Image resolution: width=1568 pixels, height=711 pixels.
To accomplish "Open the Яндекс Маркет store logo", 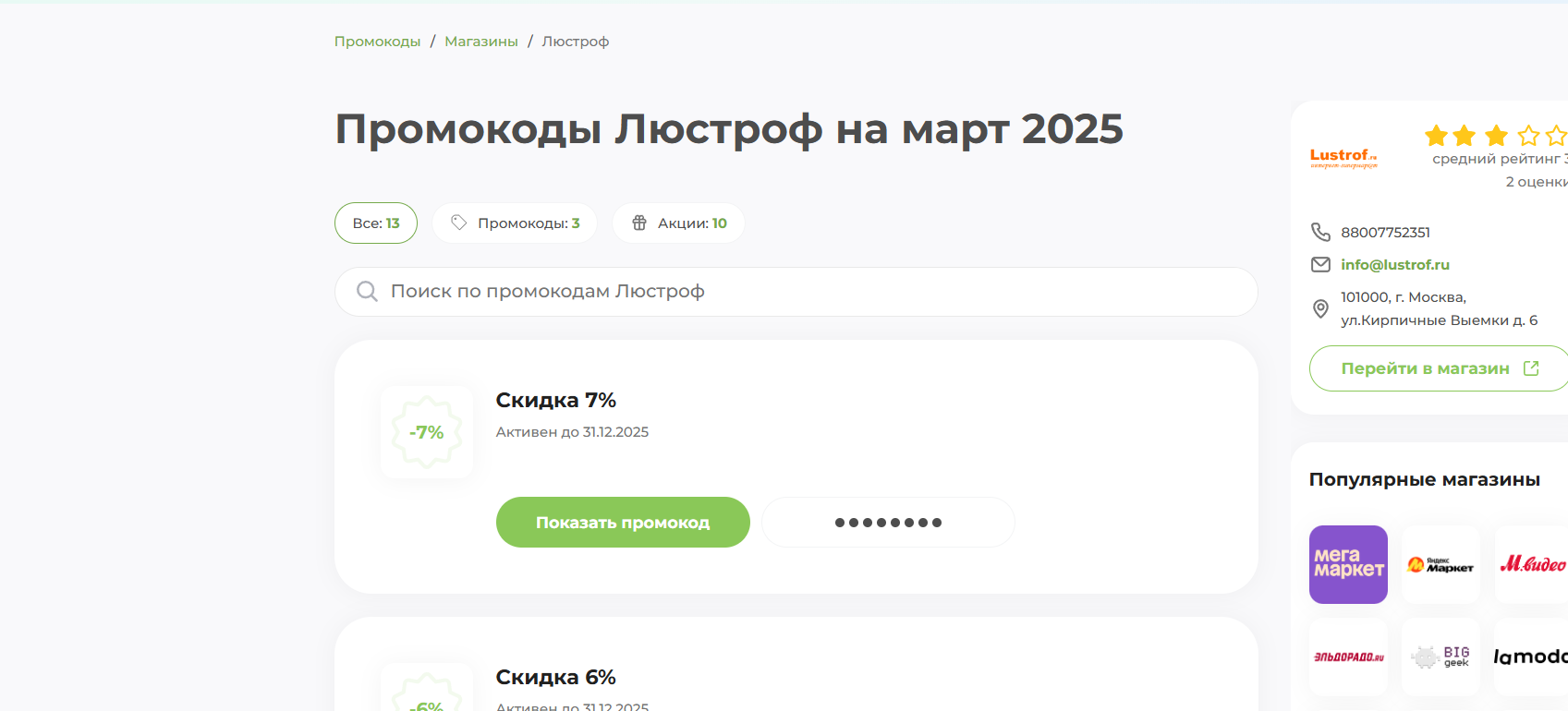I will click(x=1440, y=564).
